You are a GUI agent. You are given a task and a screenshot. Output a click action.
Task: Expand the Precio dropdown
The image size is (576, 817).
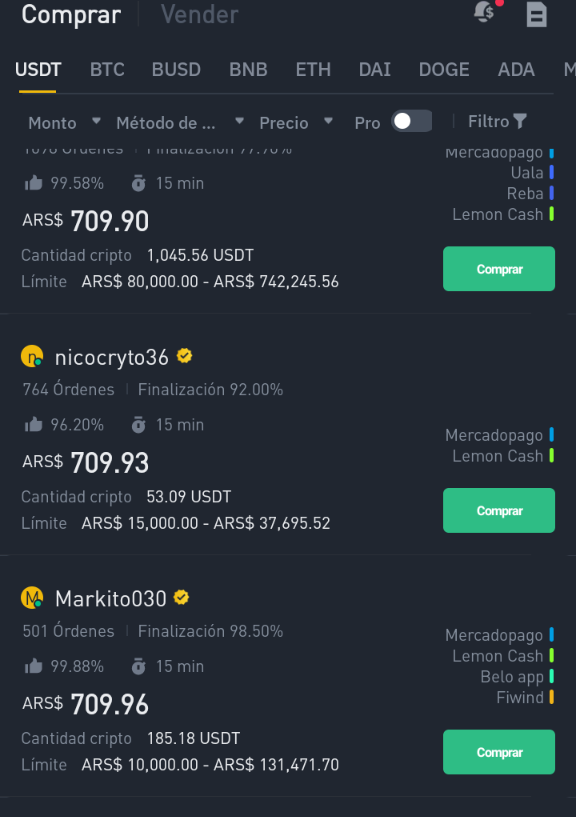click(296, 122)
